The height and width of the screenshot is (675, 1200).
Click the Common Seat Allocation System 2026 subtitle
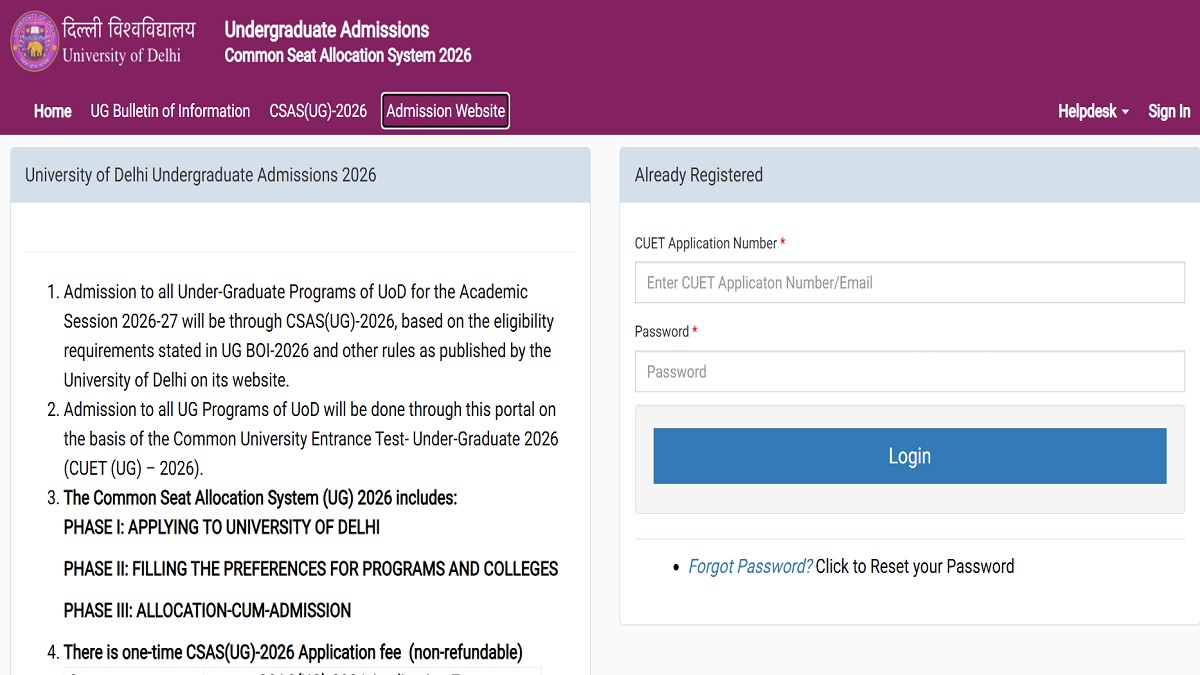point(348,56)
